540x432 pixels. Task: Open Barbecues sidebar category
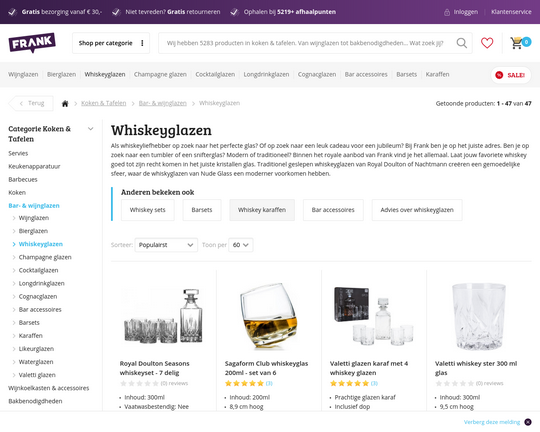click(x=23, y=179)
